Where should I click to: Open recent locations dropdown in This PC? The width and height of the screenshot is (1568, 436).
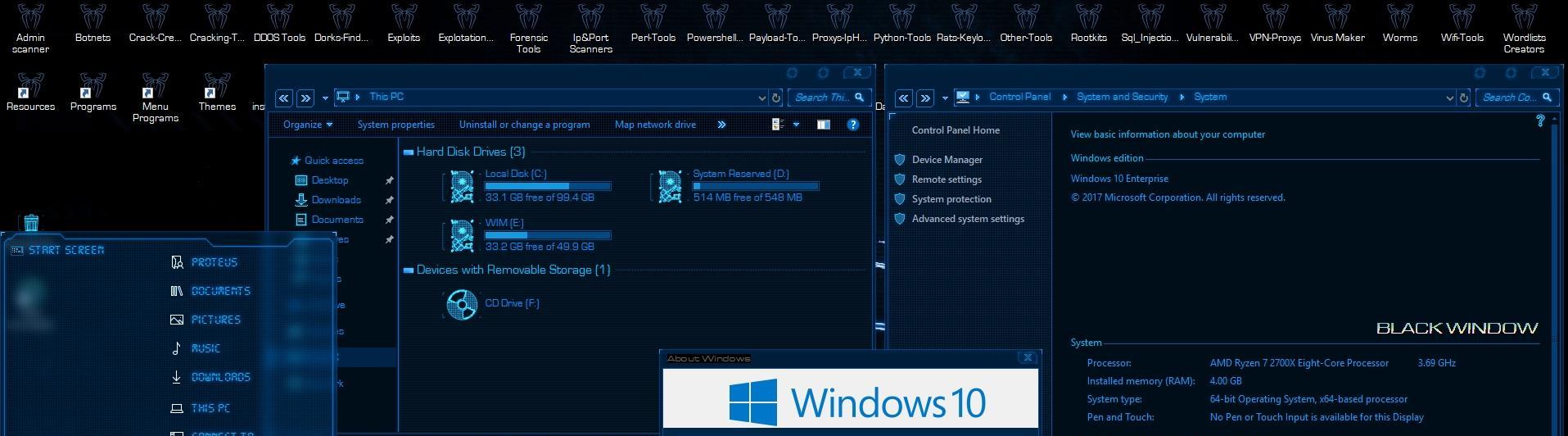pyautogui.click(x=325, y=98)
